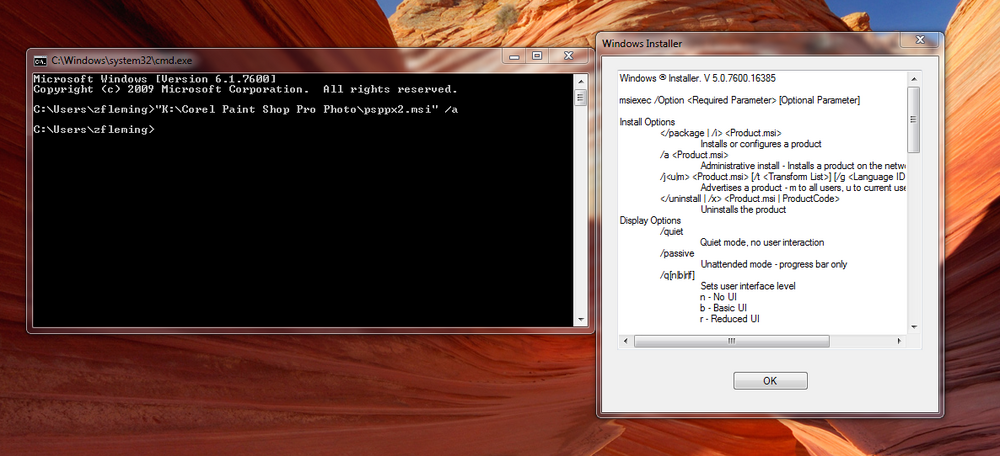Click the Windows Installer version line
1000x456 pixels.
(698, 78)
